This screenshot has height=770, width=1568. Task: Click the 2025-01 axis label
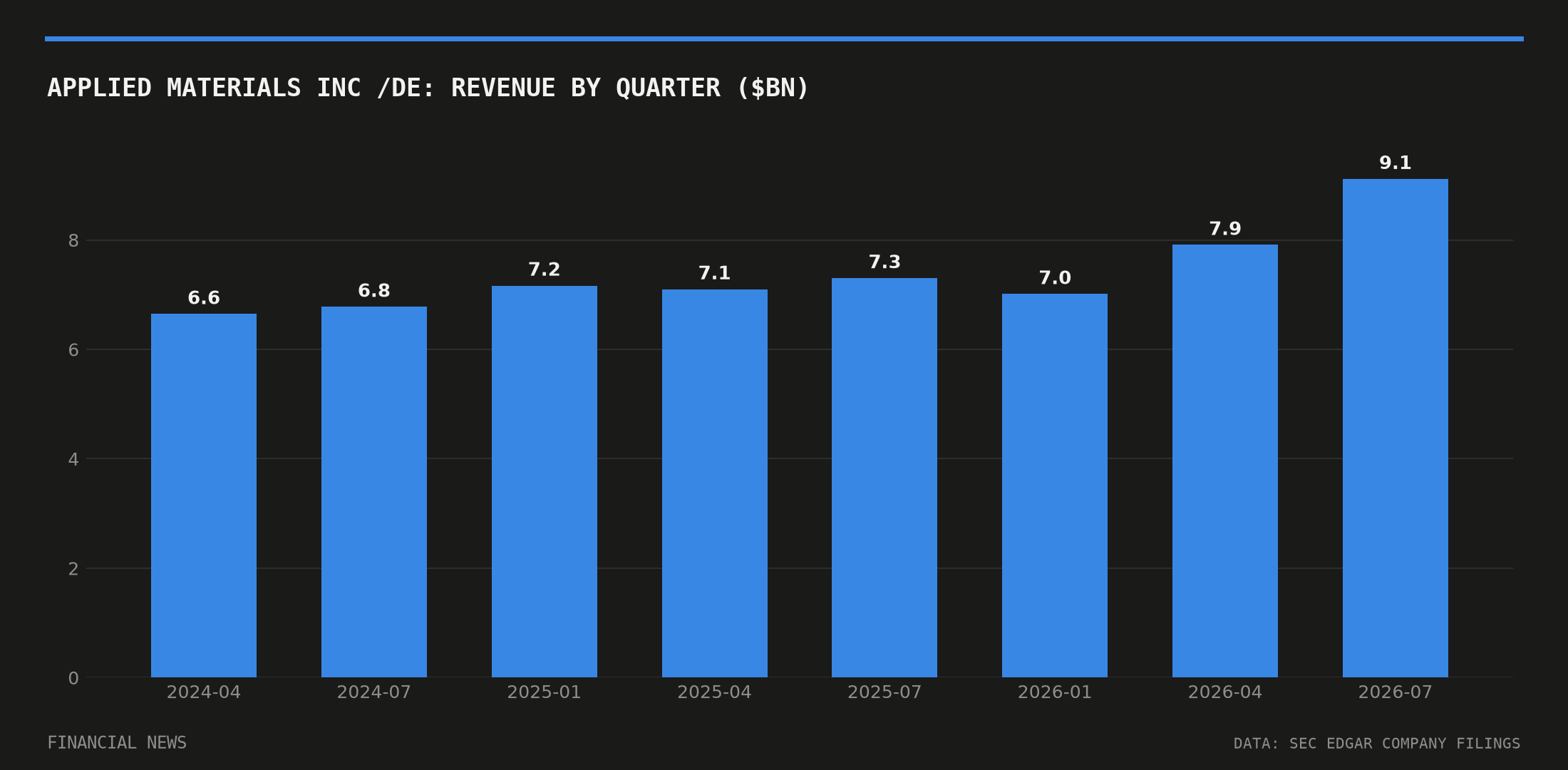[545, 692]
